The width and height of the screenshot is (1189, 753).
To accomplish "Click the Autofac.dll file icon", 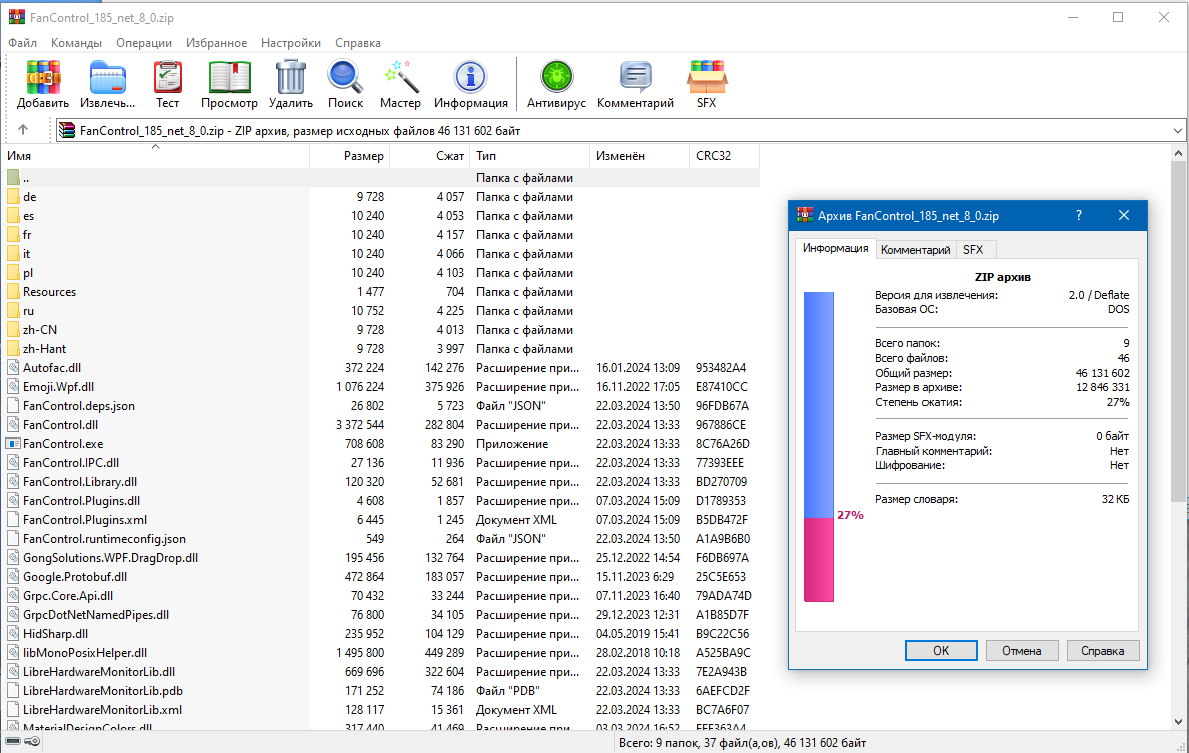I will (13, 368).
